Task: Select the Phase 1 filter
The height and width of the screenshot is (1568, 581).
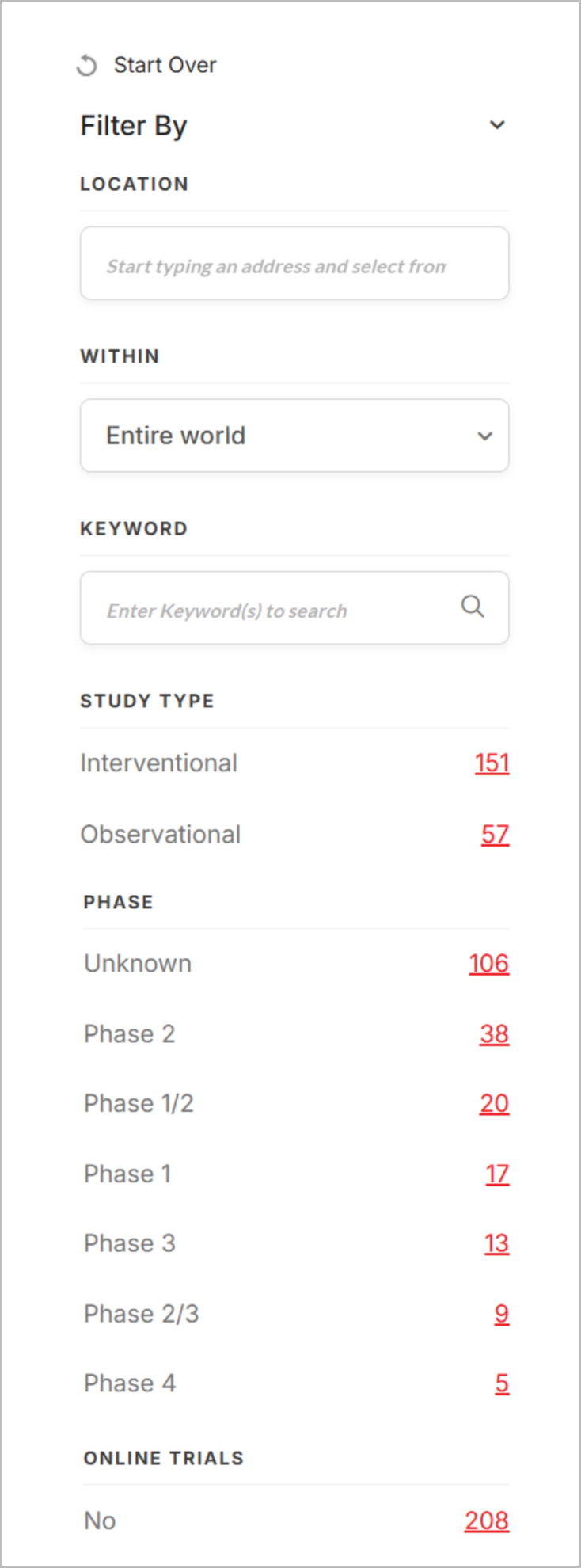Action: click(127, 1174)
